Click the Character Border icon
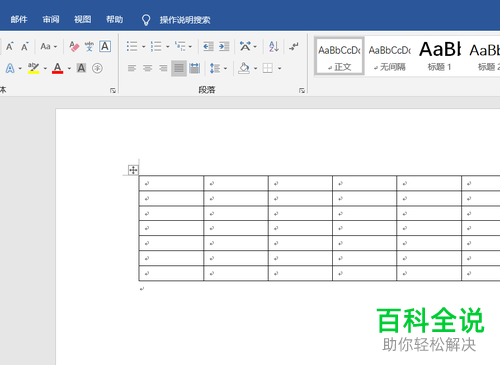The image size is (500, 365). pos(105,46)
